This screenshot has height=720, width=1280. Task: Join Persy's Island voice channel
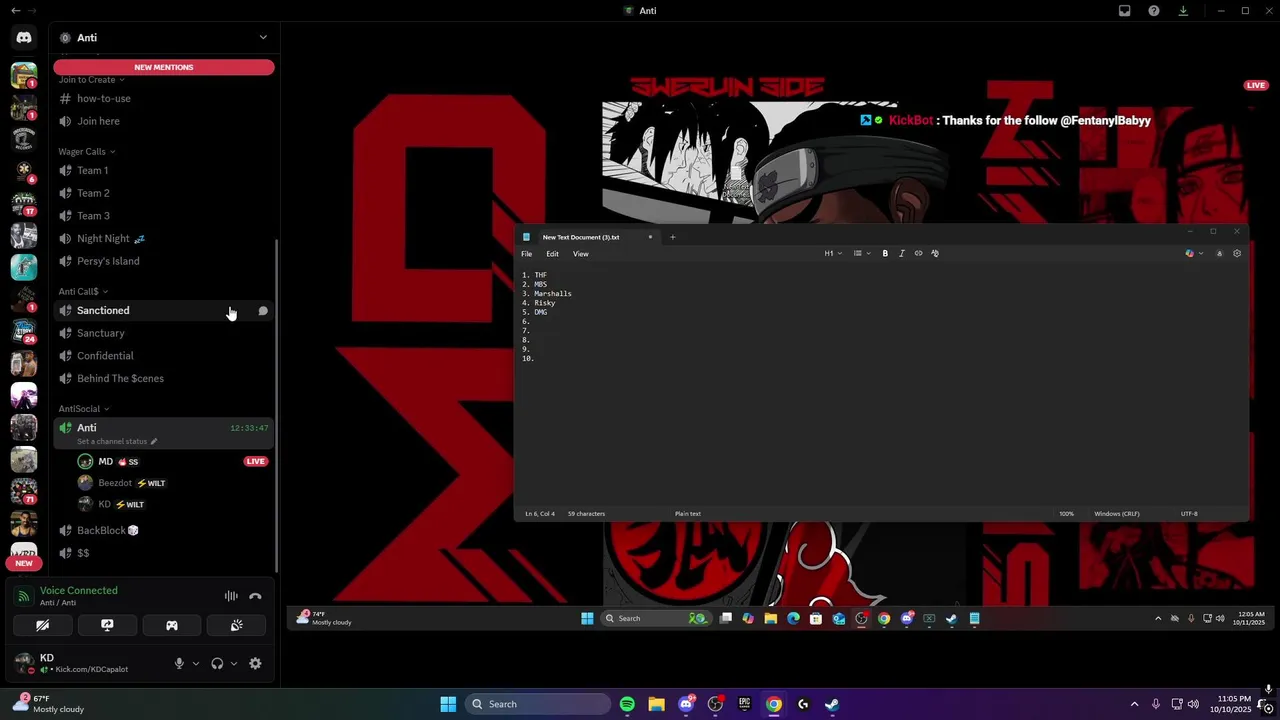(164, 261)
